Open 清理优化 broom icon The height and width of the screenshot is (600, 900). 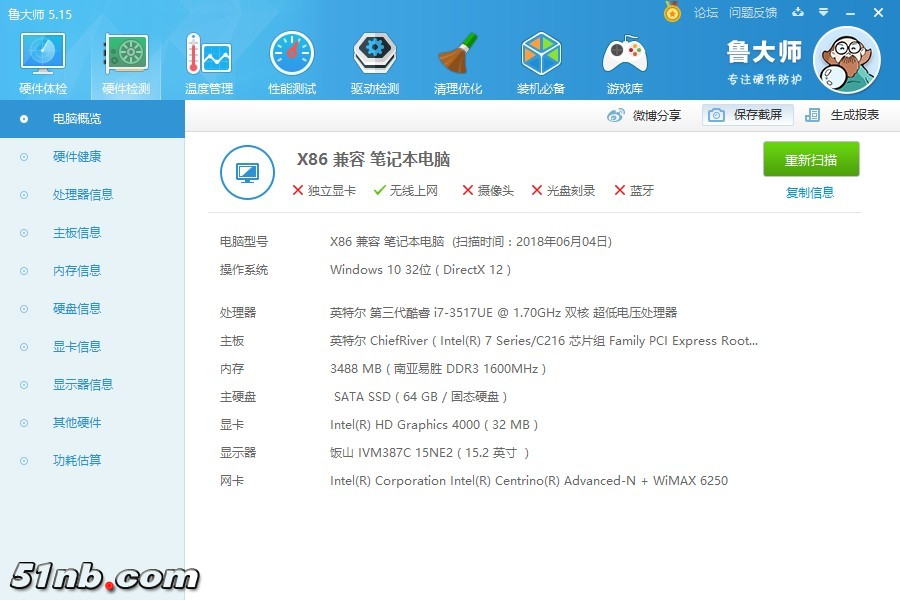tap(458, 54)
